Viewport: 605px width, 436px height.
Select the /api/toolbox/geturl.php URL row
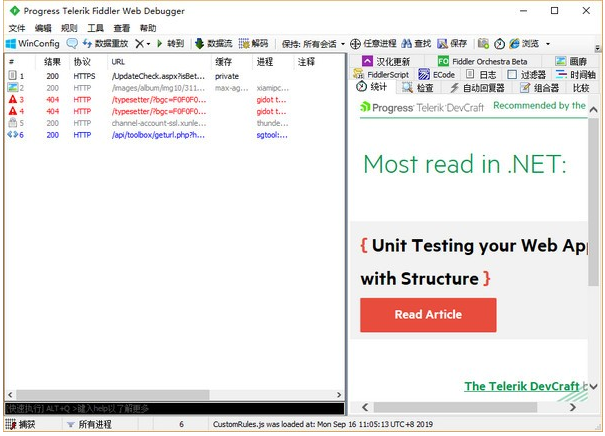[158, 135]
